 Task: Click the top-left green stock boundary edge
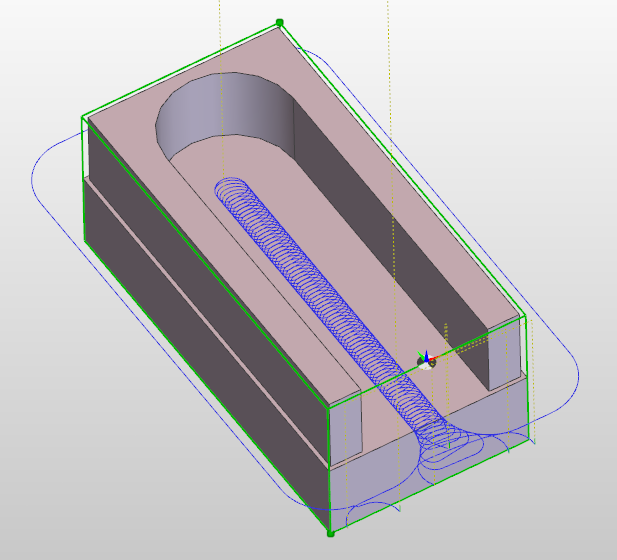[180, 70]
